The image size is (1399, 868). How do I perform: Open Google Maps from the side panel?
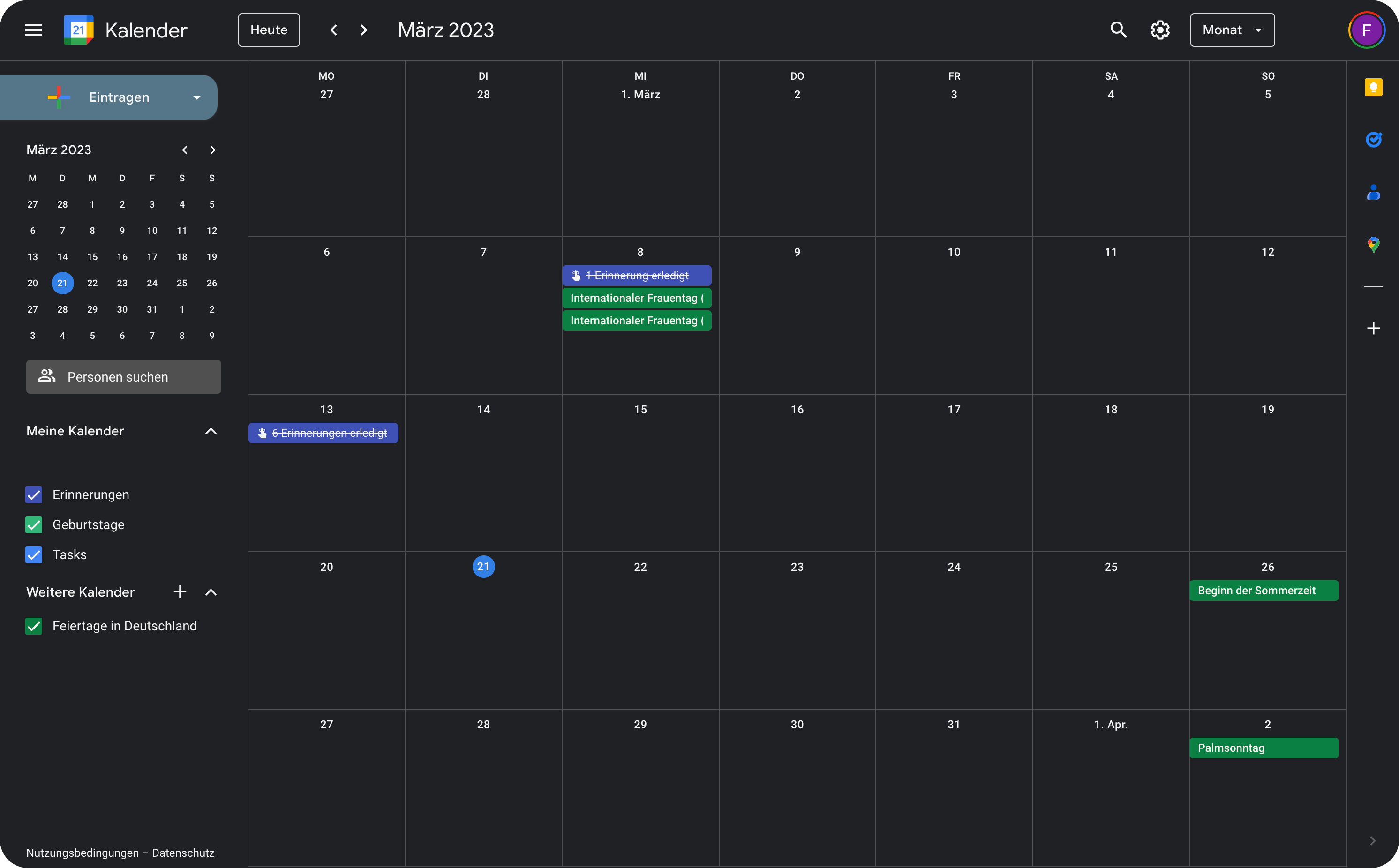pyautogui.click(x=1373, y=245)
